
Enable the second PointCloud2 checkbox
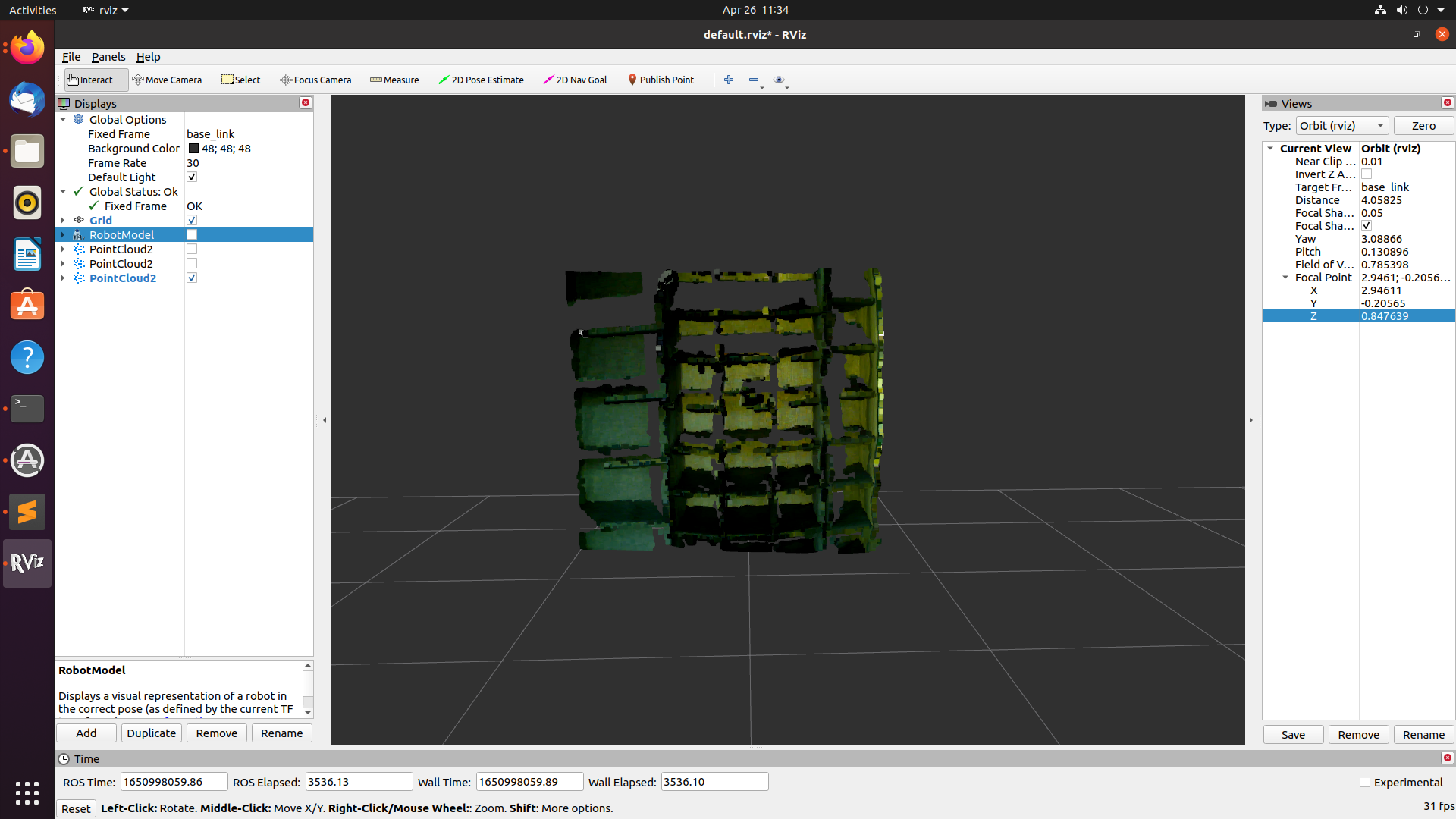tap(192, 263)
